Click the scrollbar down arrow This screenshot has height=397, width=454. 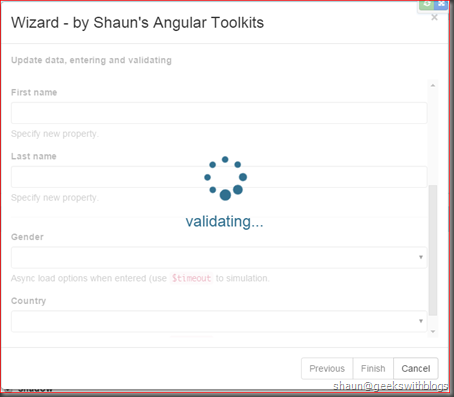(x=433, y=331)
